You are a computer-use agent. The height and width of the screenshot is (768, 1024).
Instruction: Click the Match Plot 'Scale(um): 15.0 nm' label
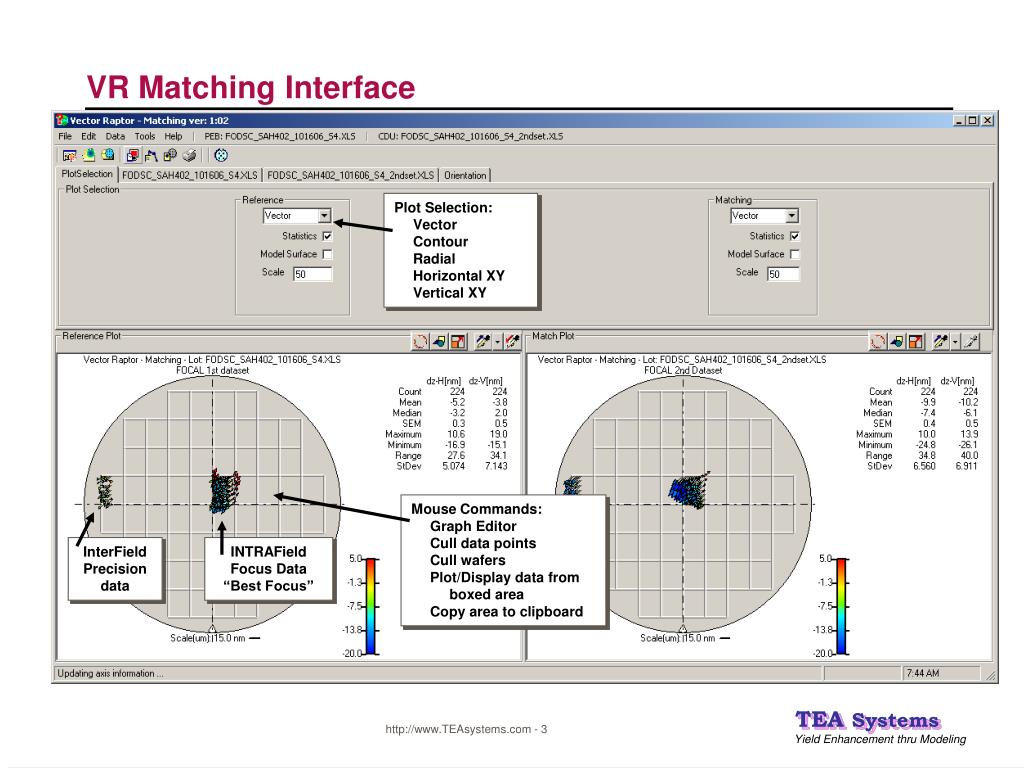[677, 638]
